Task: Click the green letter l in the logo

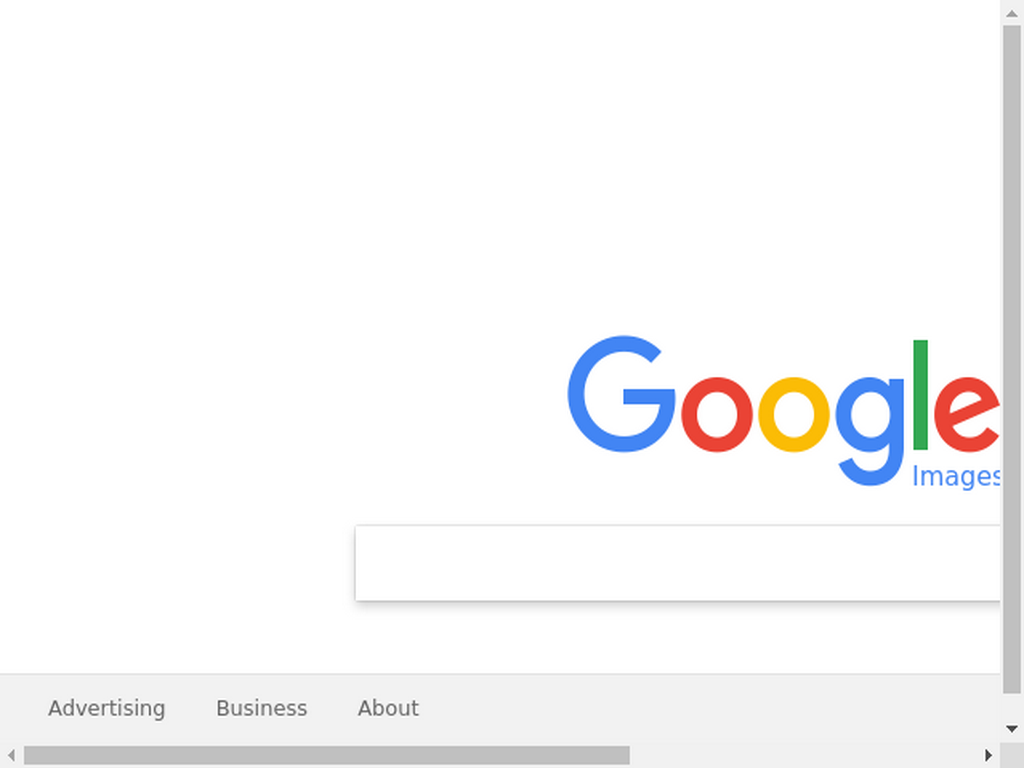Action: click(920, 394)
